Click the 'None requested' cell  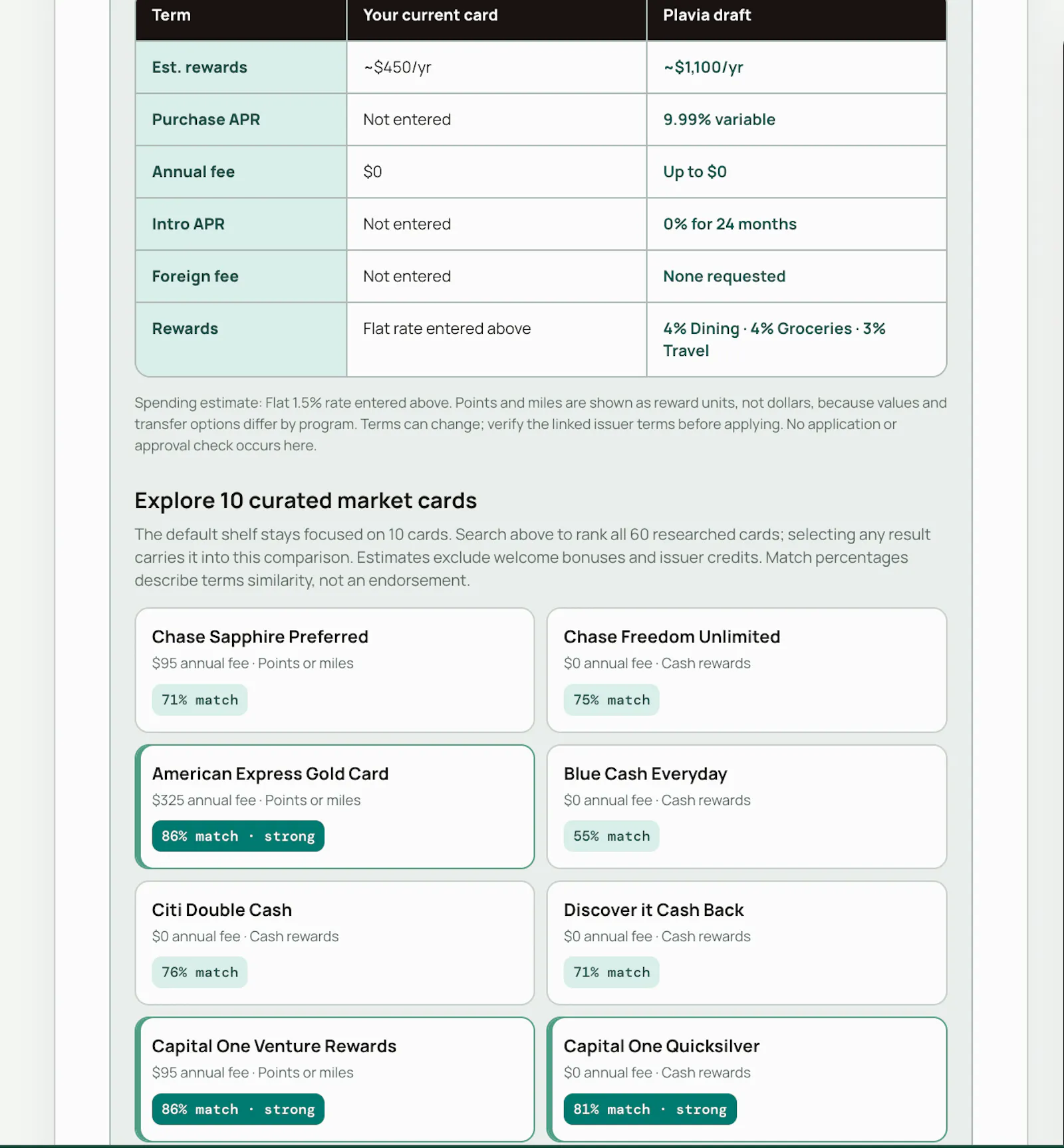797,276
